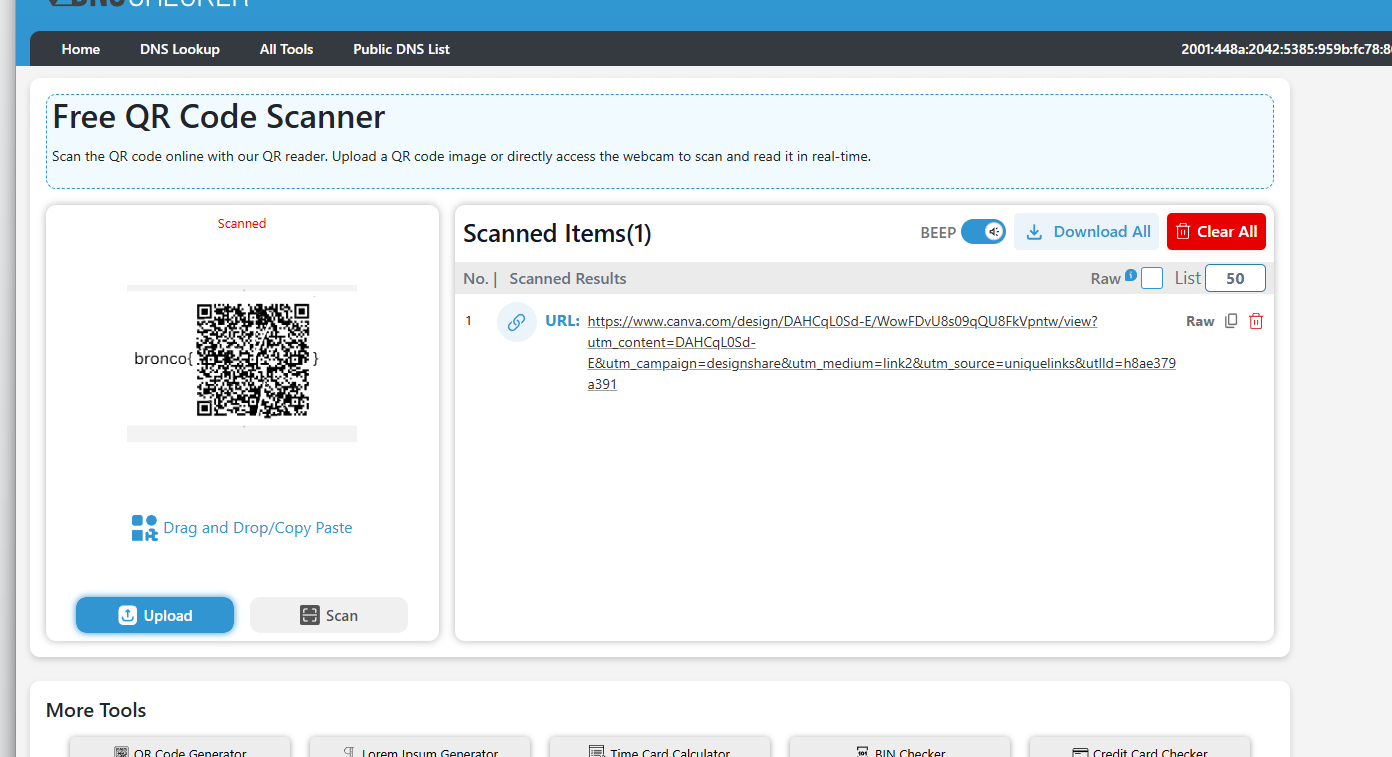
Task: Click the red "Scanned" status text
Action: (x=242, y=223)
